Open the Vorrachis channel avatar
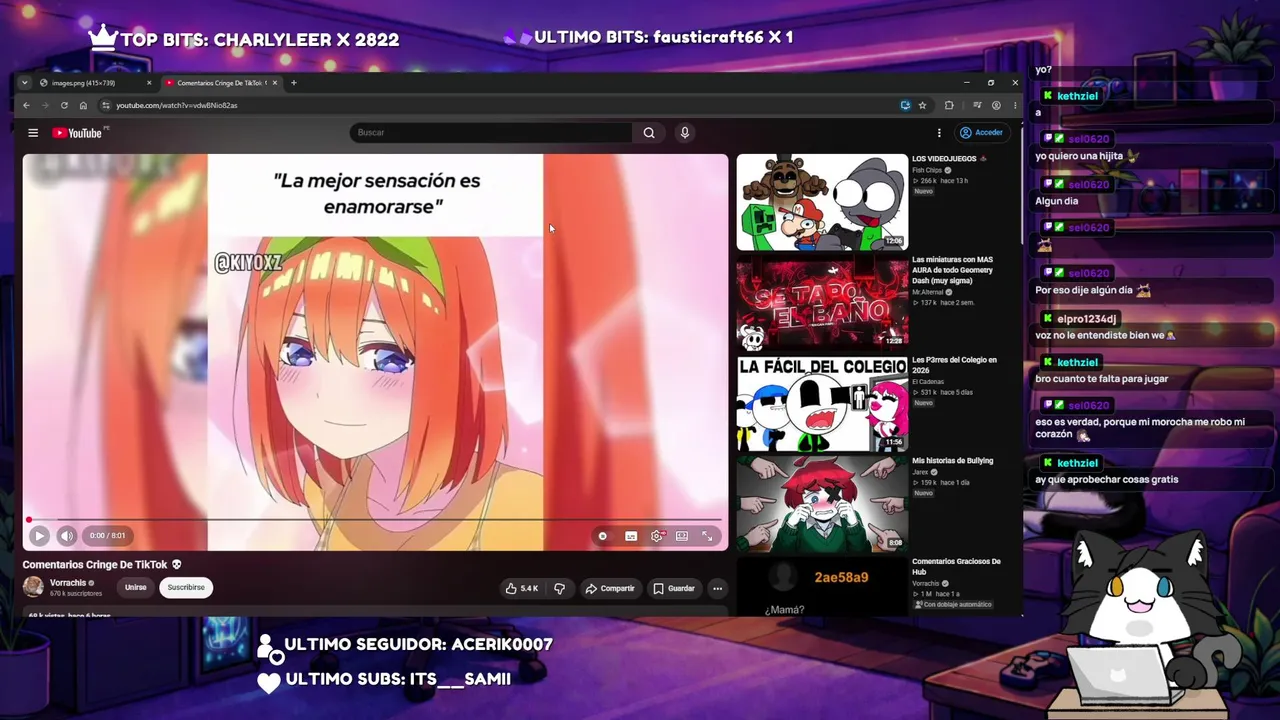Screen dimensions: 1280x720 pyautogui.click(x=33, y=587)
